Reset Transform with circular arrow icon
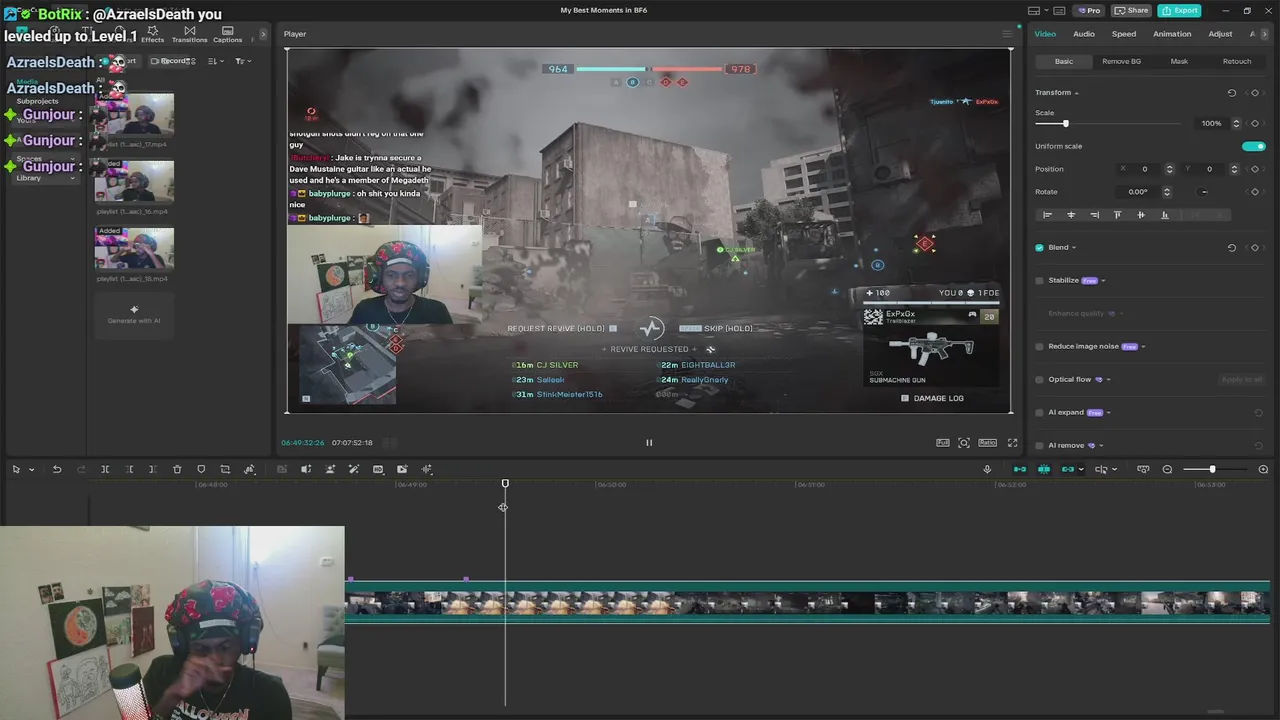 click(1232, 93)
